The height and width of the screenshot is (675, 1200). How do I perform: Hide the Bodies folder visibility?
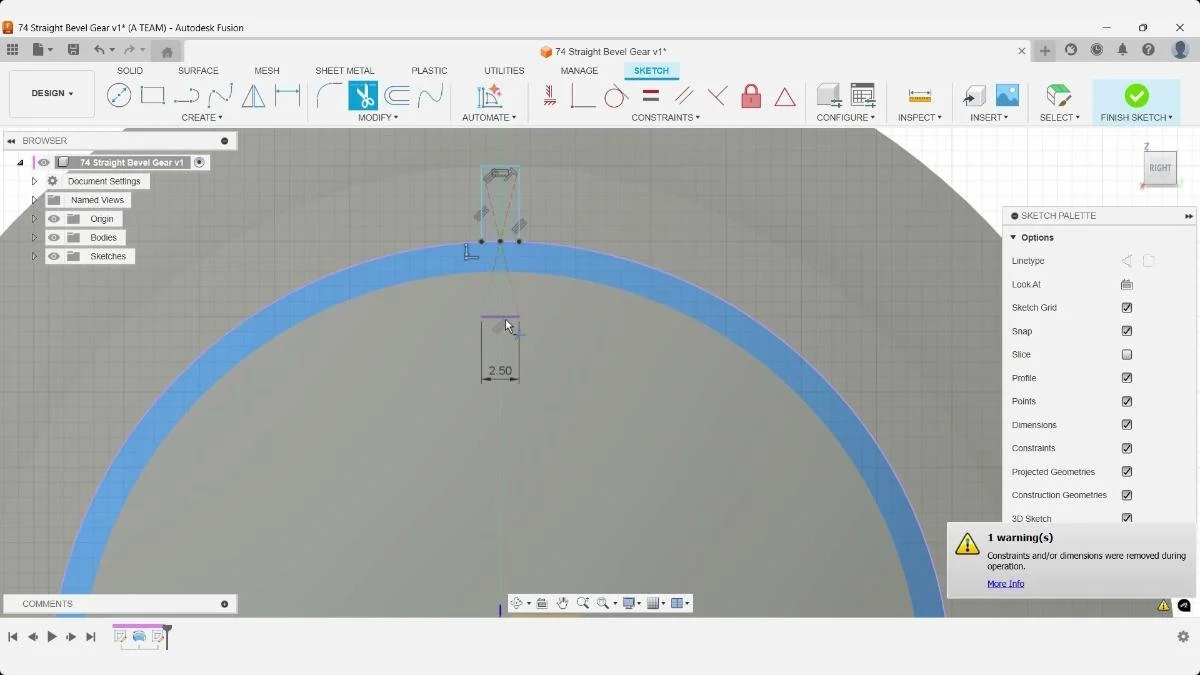[54, 238]
